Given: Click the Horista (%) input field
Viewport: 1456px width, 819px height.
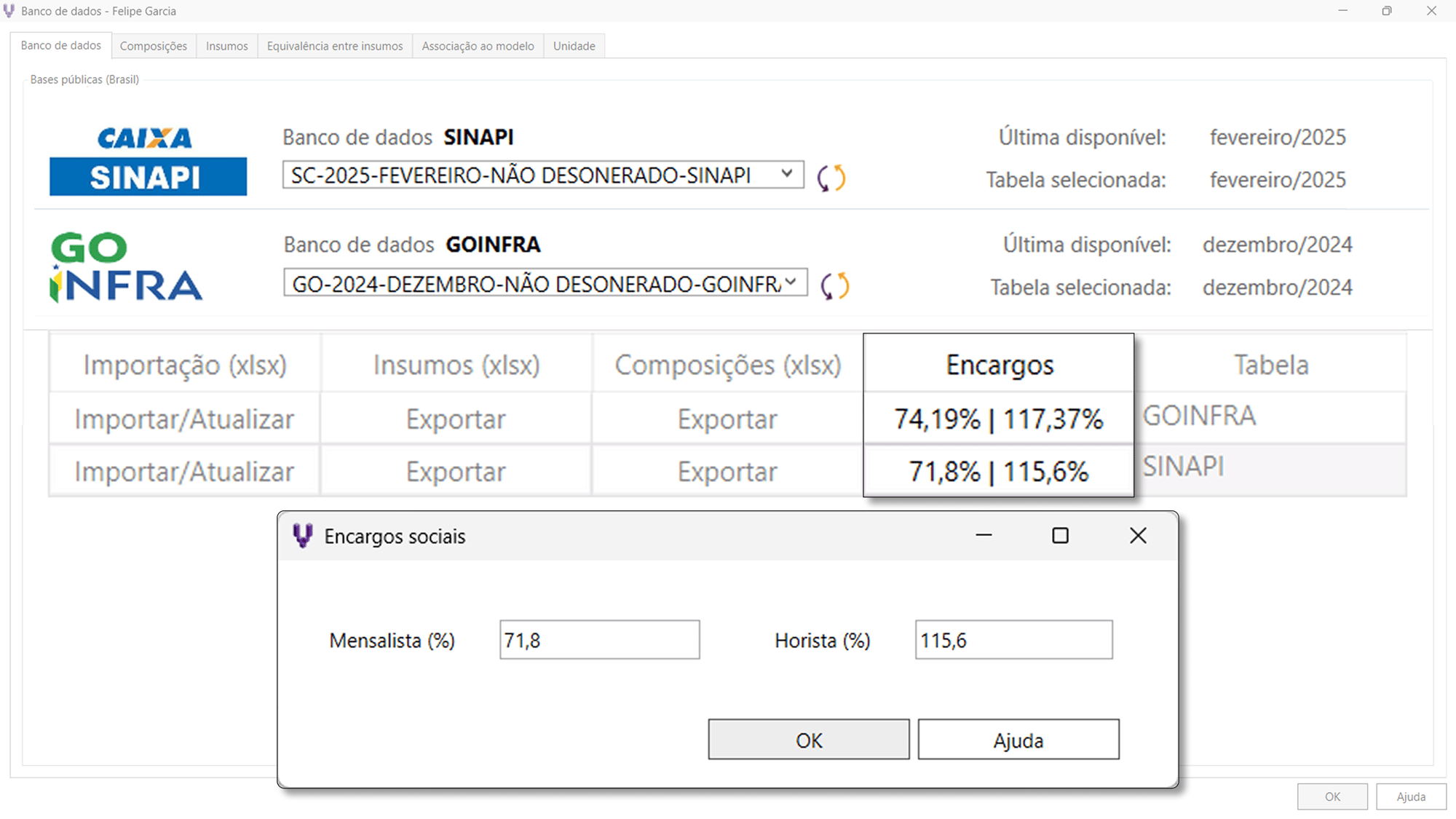Looking at the screenshot, I should point(1013,640).
